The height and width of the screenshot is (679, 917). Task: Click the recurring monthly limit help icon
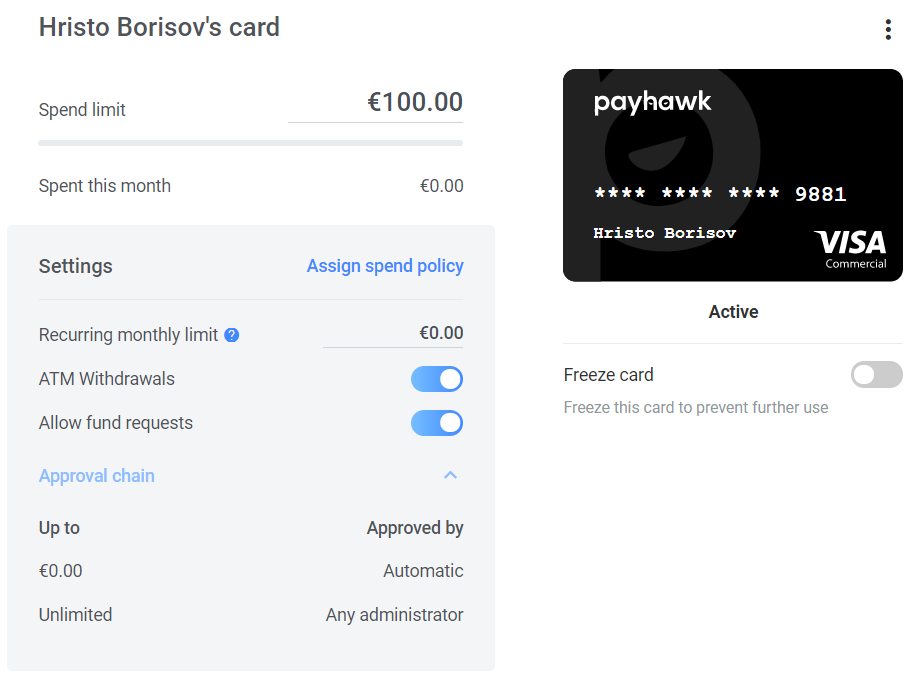(232, 335)
